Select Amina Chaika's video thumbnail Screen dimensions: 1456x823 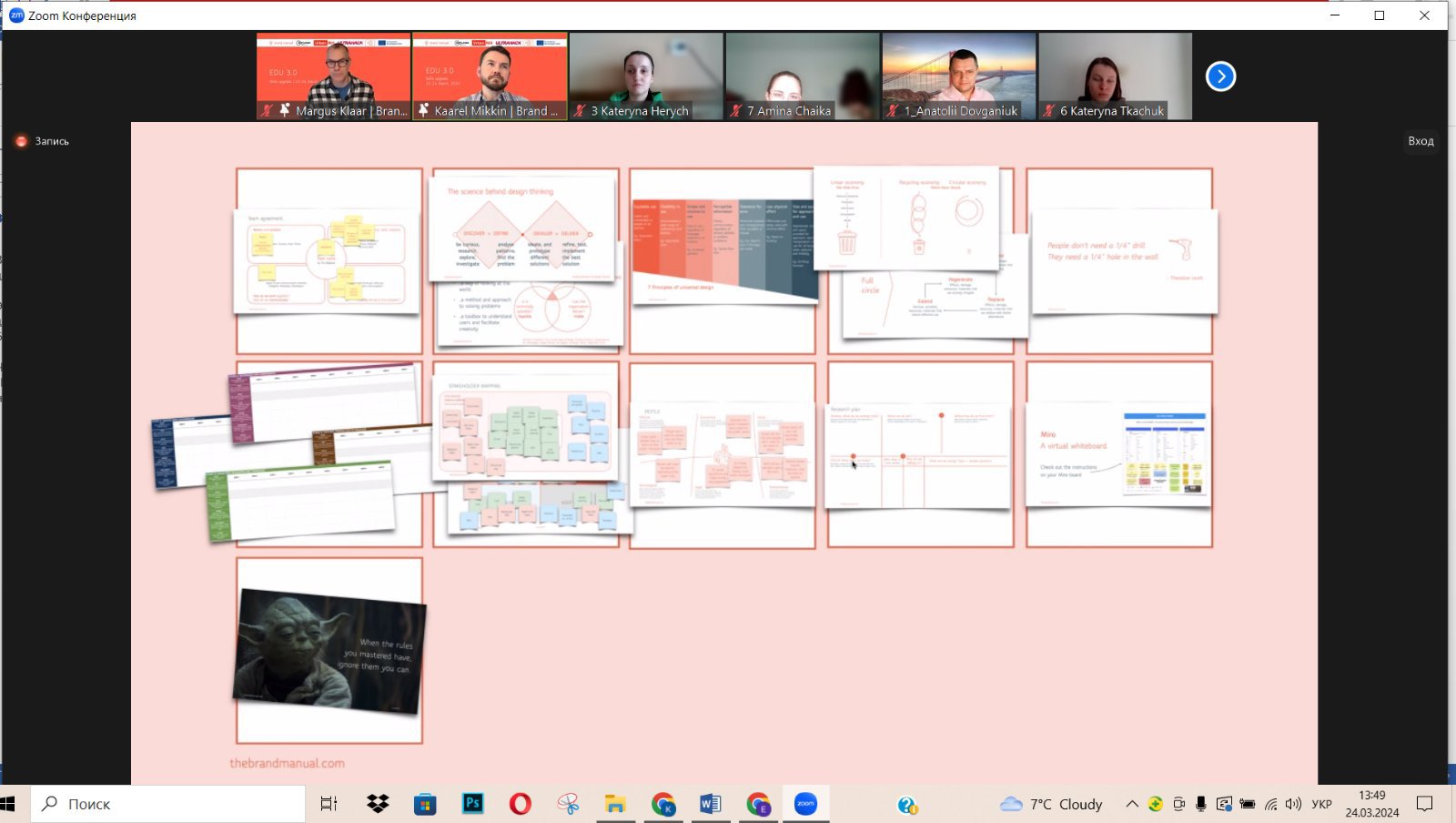coord(803,76)
